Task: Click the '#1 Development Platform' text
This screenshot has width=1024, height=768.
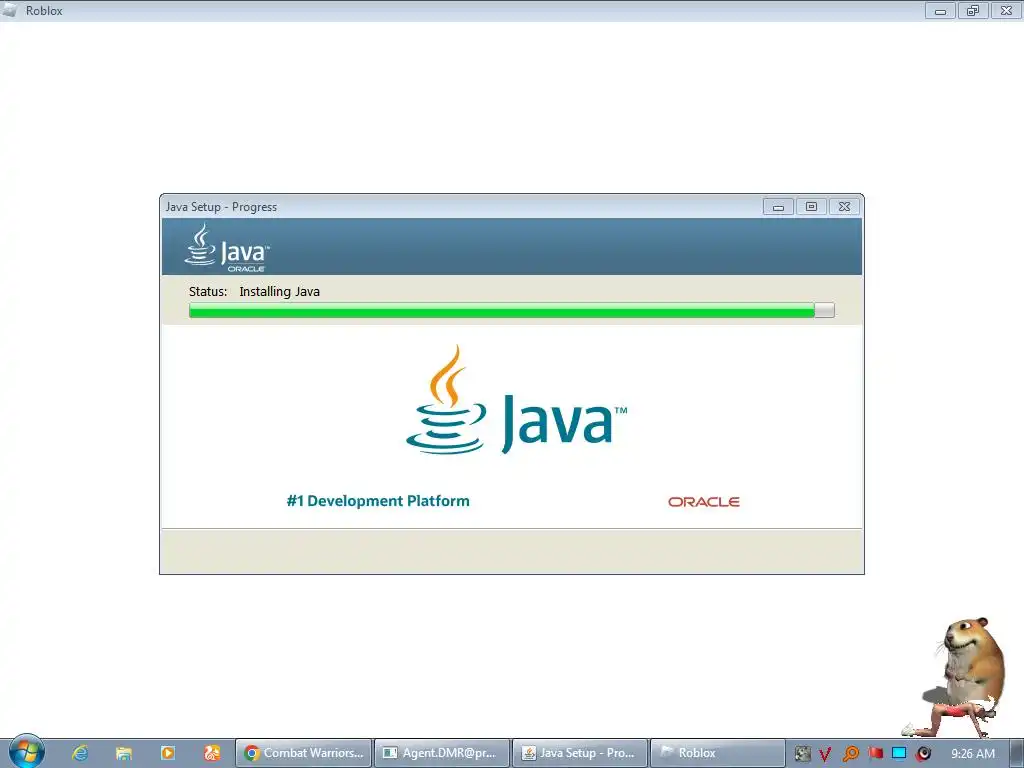Action: (378, 501)
